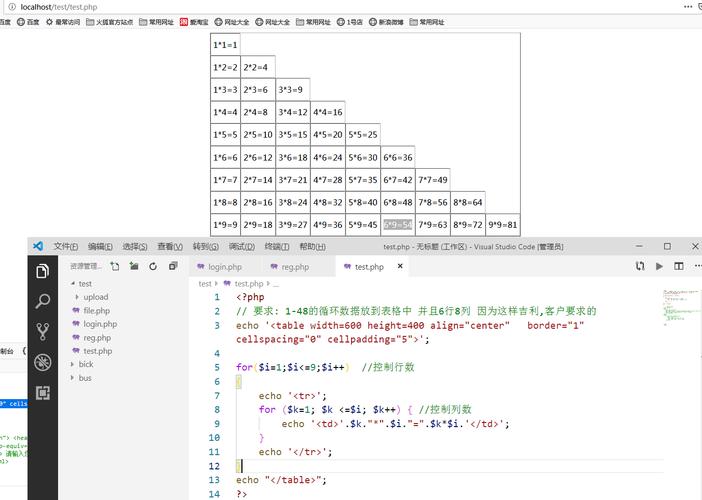Open the 终端(T) menu
Viewport: 702px width, 500px height.
(x=277, y=246)
